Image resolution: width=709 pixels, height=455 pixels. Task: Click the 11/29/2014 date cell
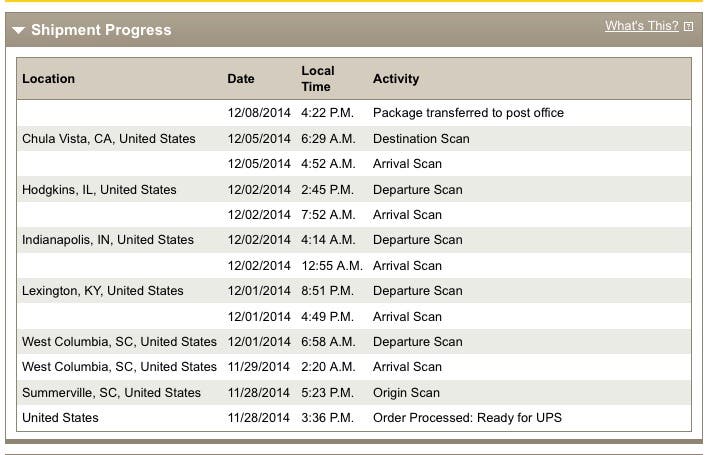(x=259, y=367)
